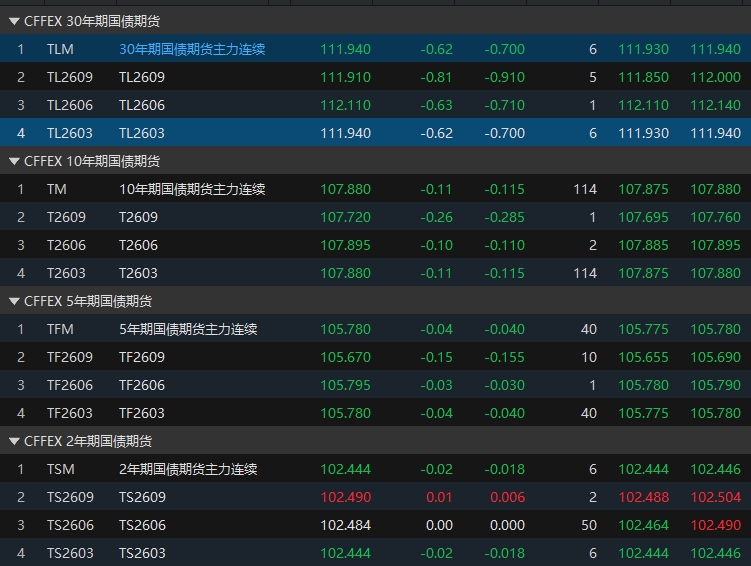Select the TFM code cell
Screen dimensions: 751x566
click(60, 329)
